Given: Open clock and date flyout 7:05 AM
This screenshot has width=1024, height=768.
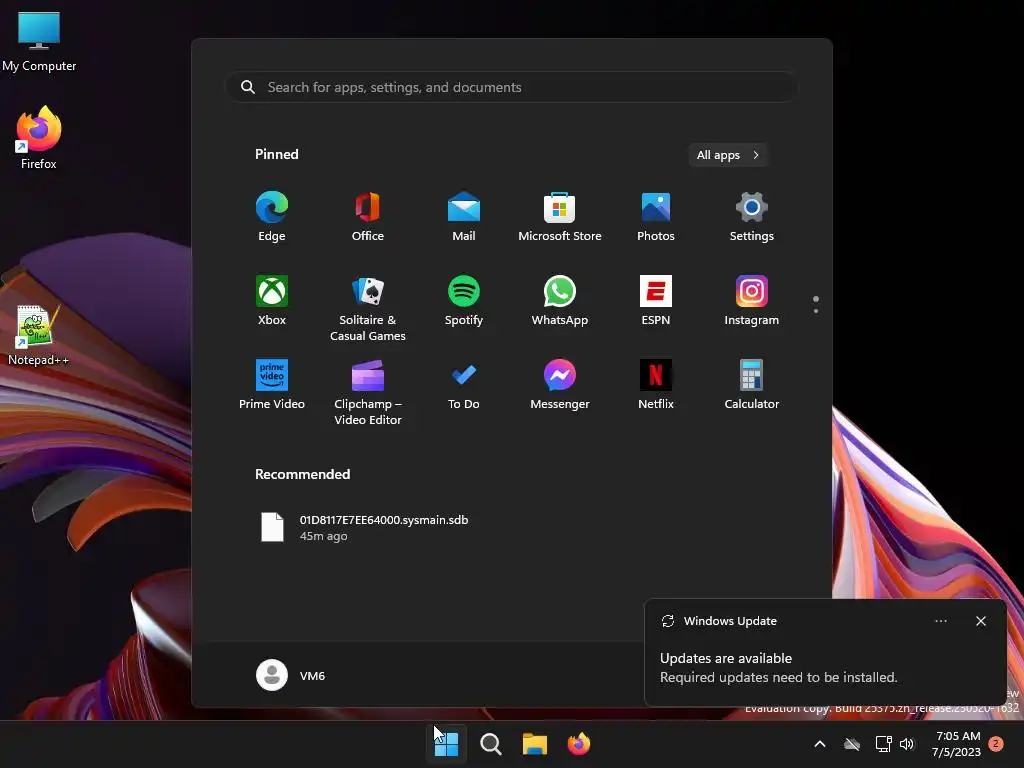Looking at the screenshot, I should tap(957, 744).
